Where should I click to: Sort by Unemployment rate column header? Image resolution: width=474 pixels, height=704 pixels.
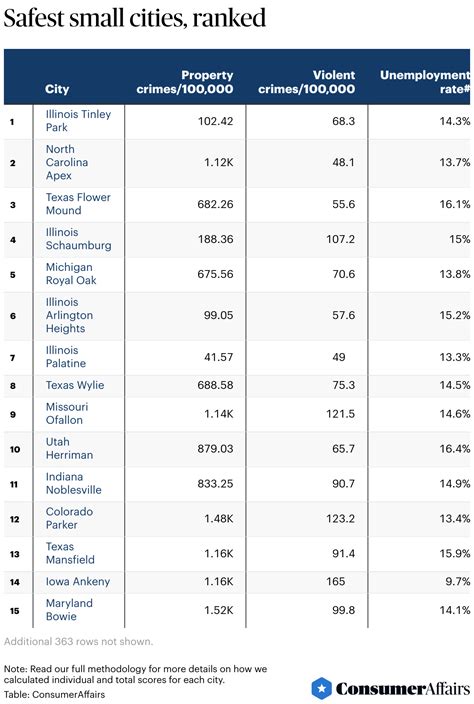(425, 82)
